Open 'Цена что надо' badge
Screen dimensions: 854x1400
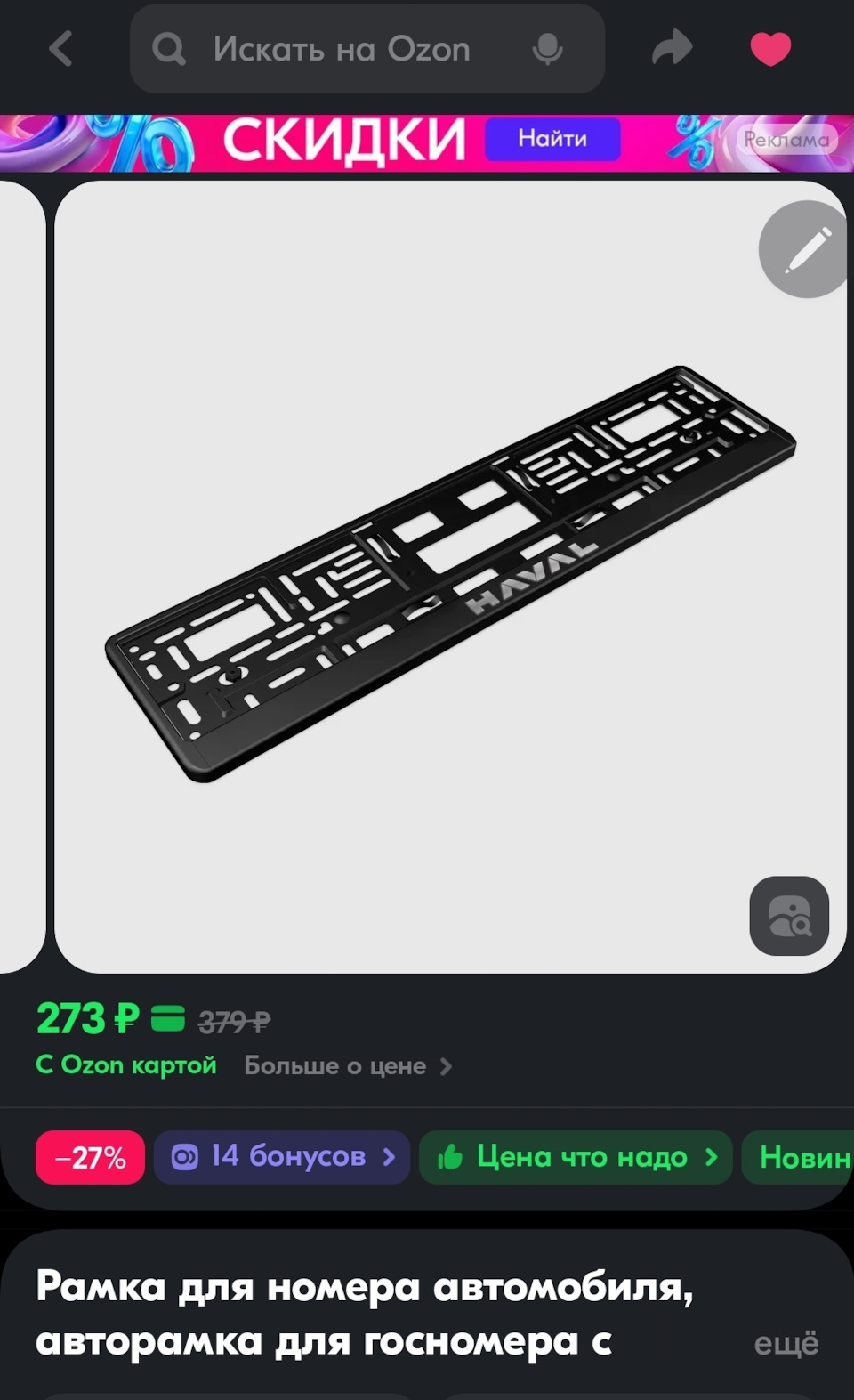(576, 1157)
